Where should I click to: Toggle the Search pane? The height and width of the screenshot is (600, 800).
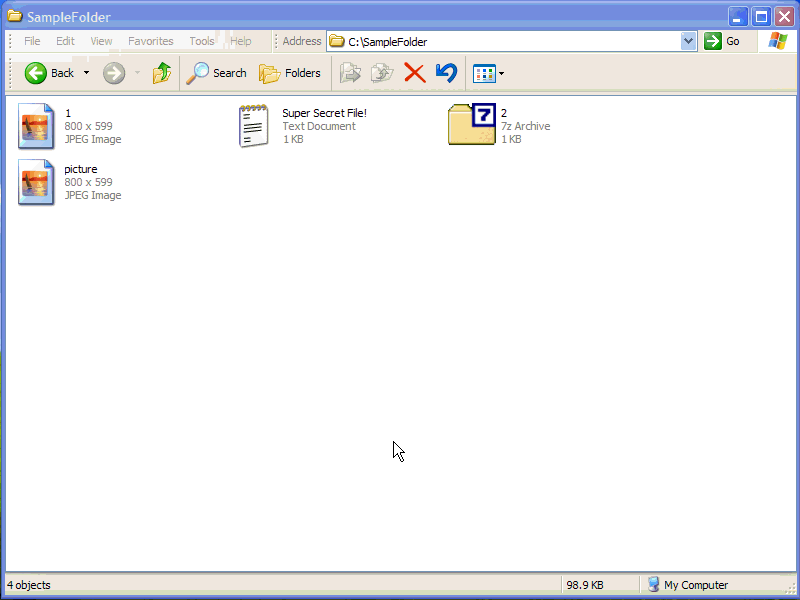click(x=217, y=72)
